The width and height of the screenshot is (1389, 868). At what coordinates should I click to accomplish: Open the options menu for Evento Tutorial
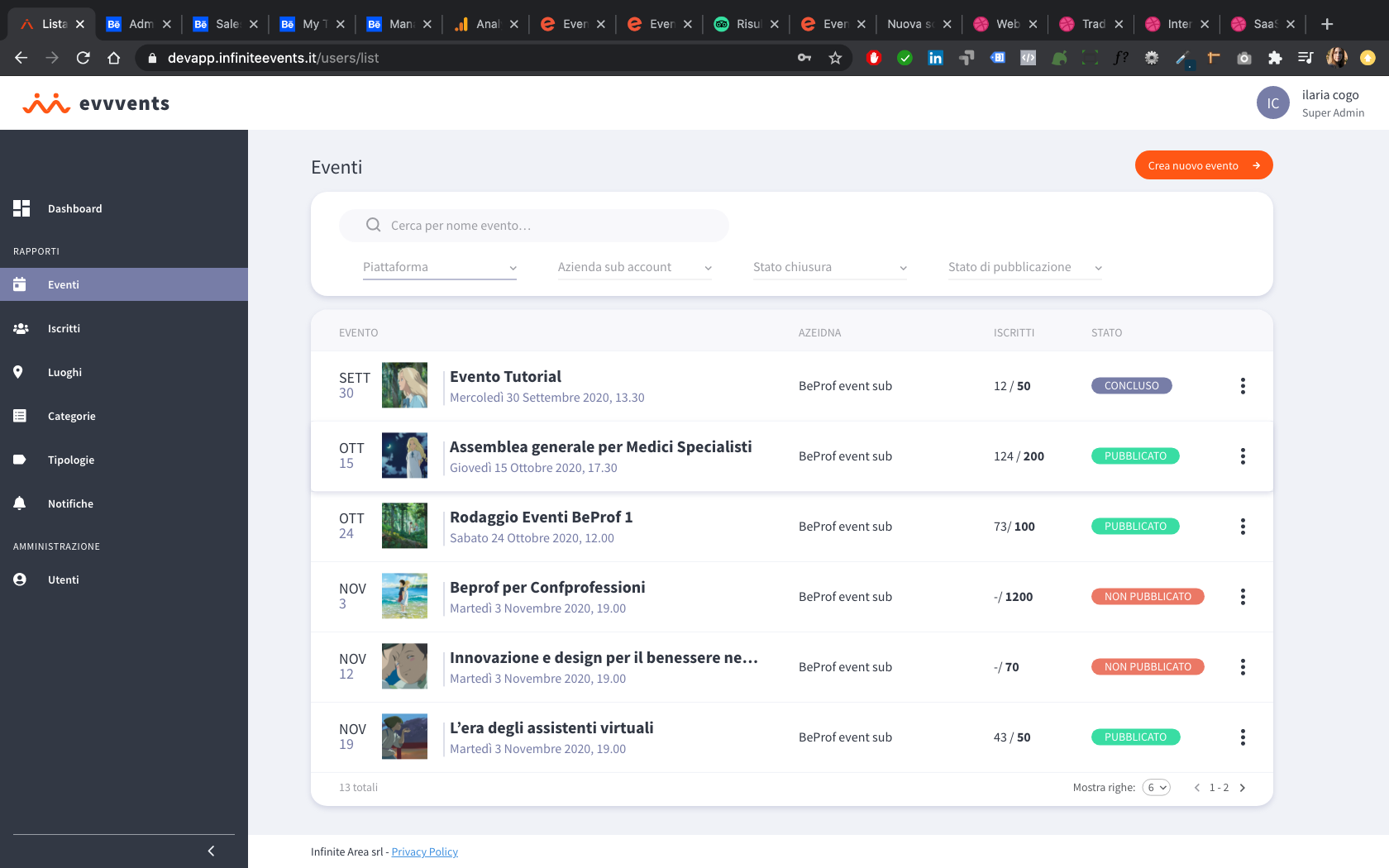[1243, 386]
